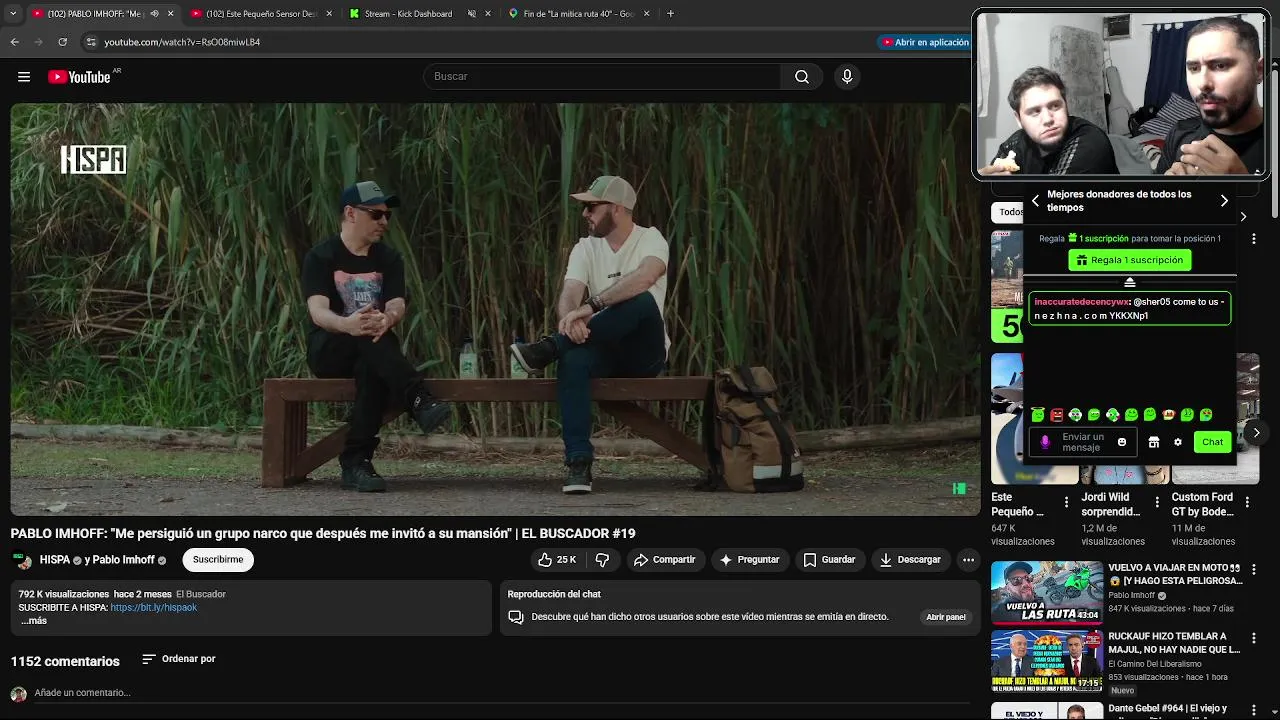Send message with the green Chat button
This screenshot has width=1280, height=720.
click(1212, 442)
